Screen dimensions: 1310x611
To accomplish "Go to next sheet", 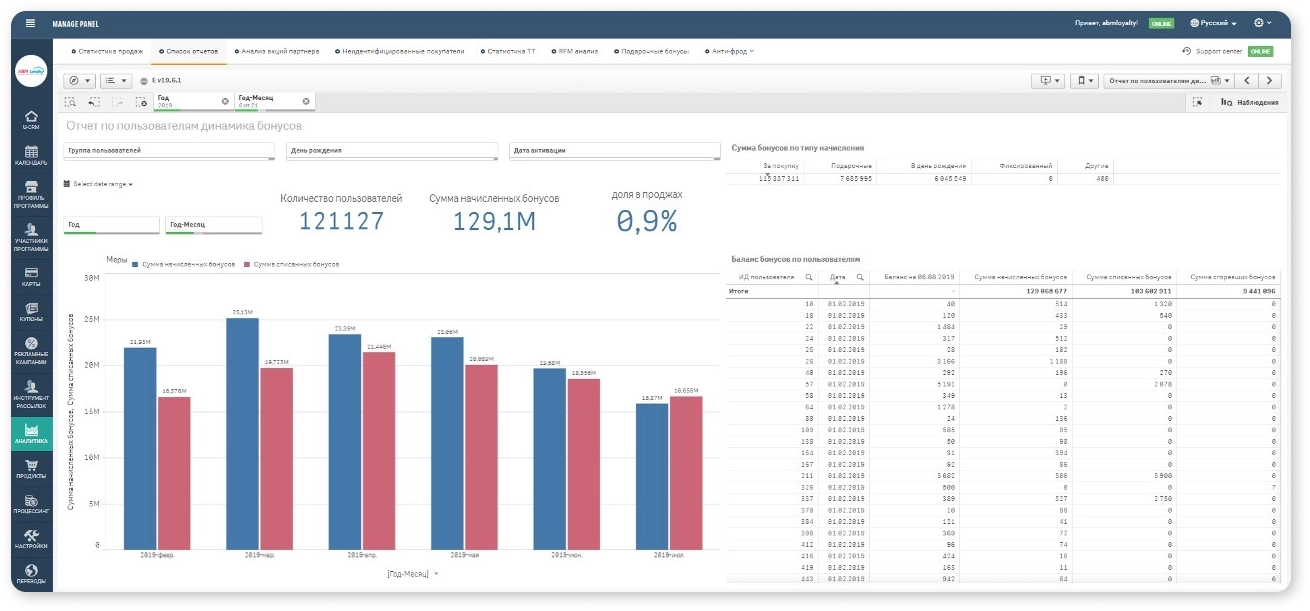I will (1270, 80).
